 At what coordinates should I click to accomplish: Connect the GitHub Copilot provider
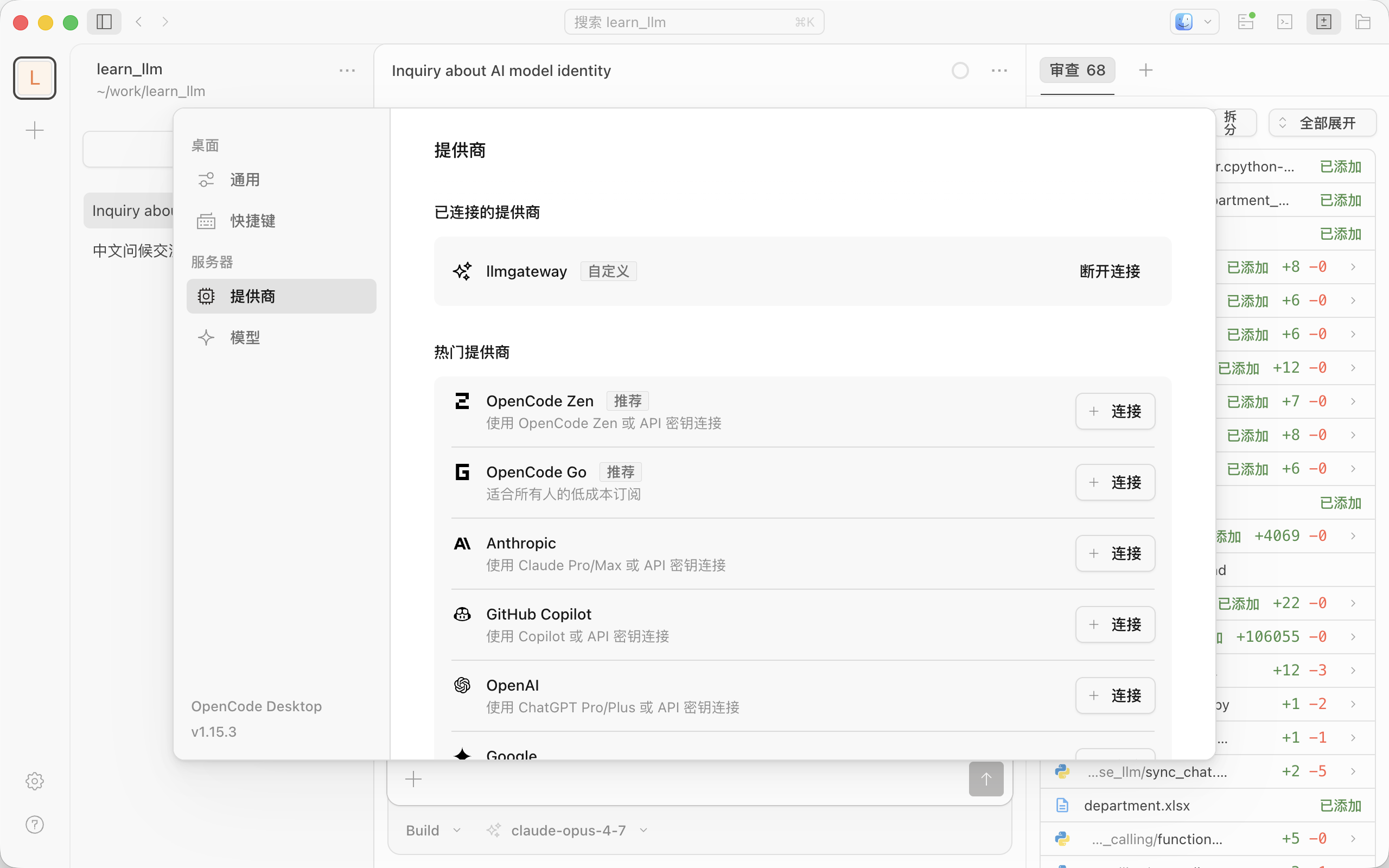pyautogui.click(x=1114, y=624)
